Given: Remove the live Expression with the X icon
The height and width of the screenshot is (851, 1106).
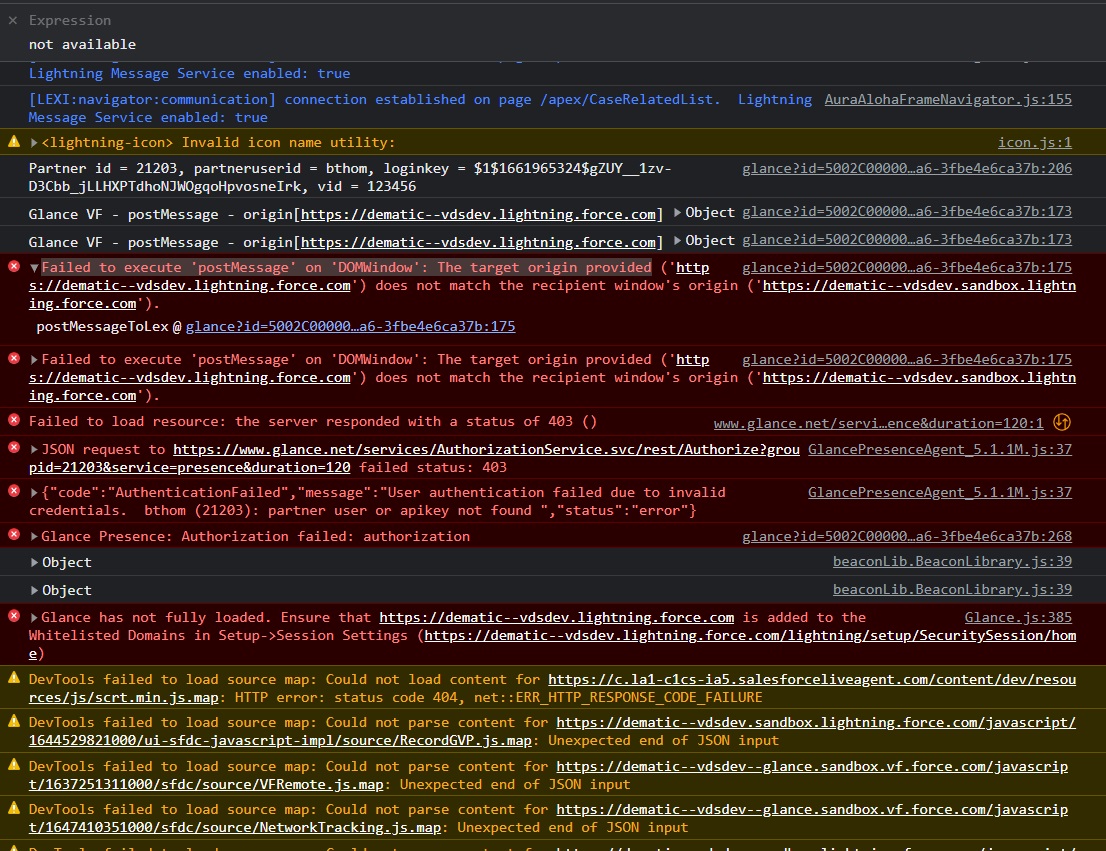Looking at the screenshot, I should click(13, 20).
